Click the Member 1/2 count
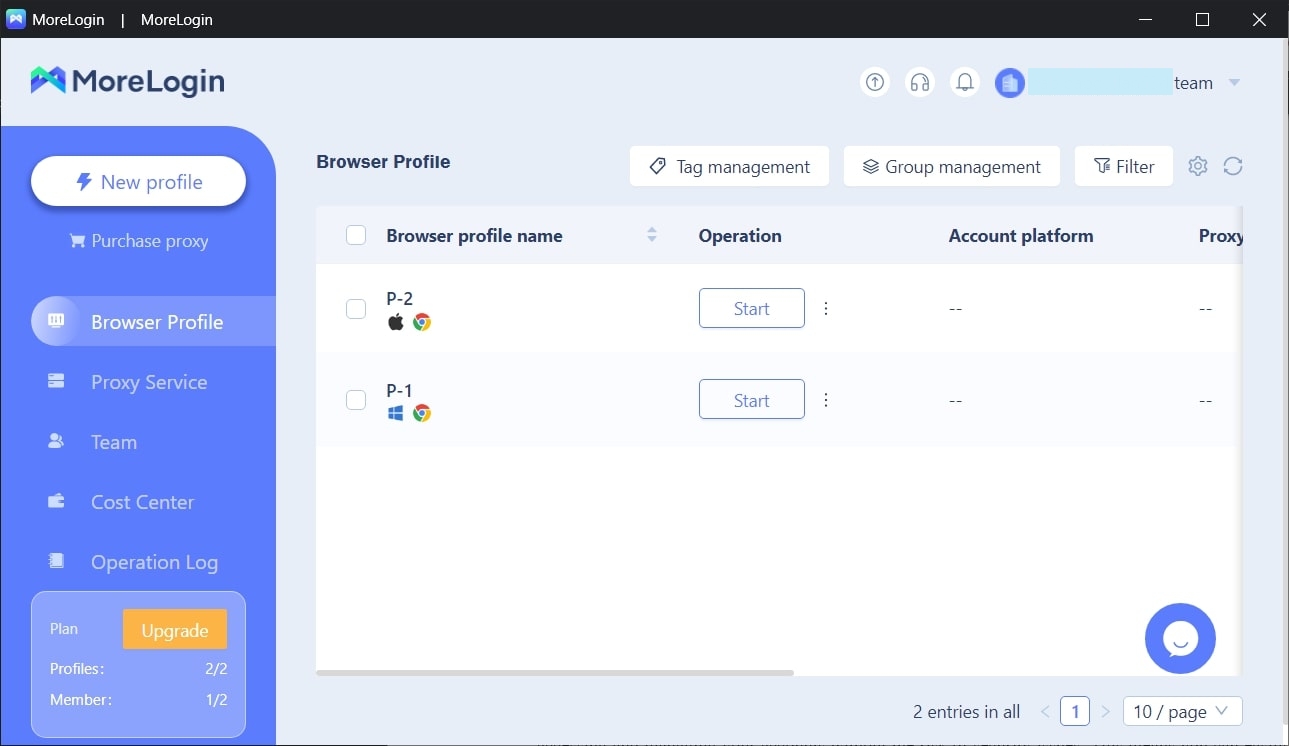 (217, 700)
